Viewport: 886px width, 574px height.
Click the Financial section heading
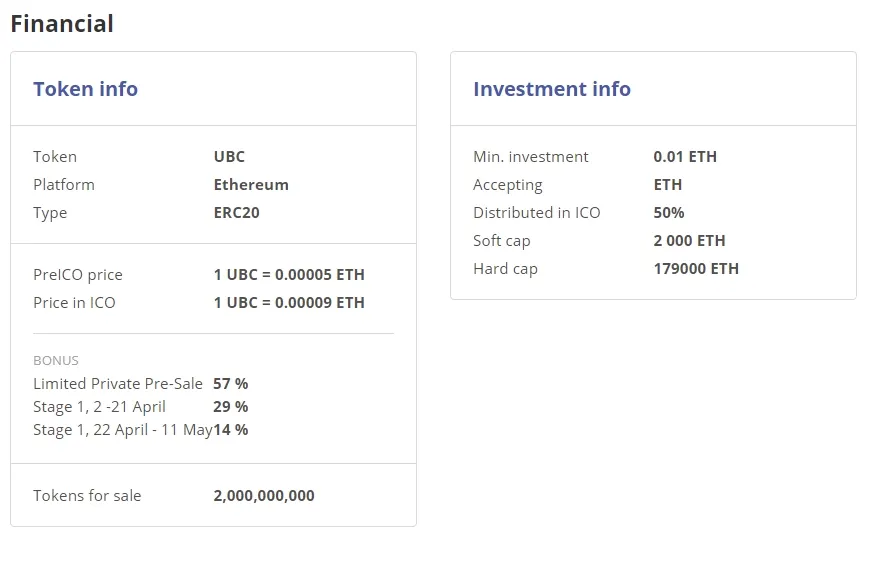[62, 24]
